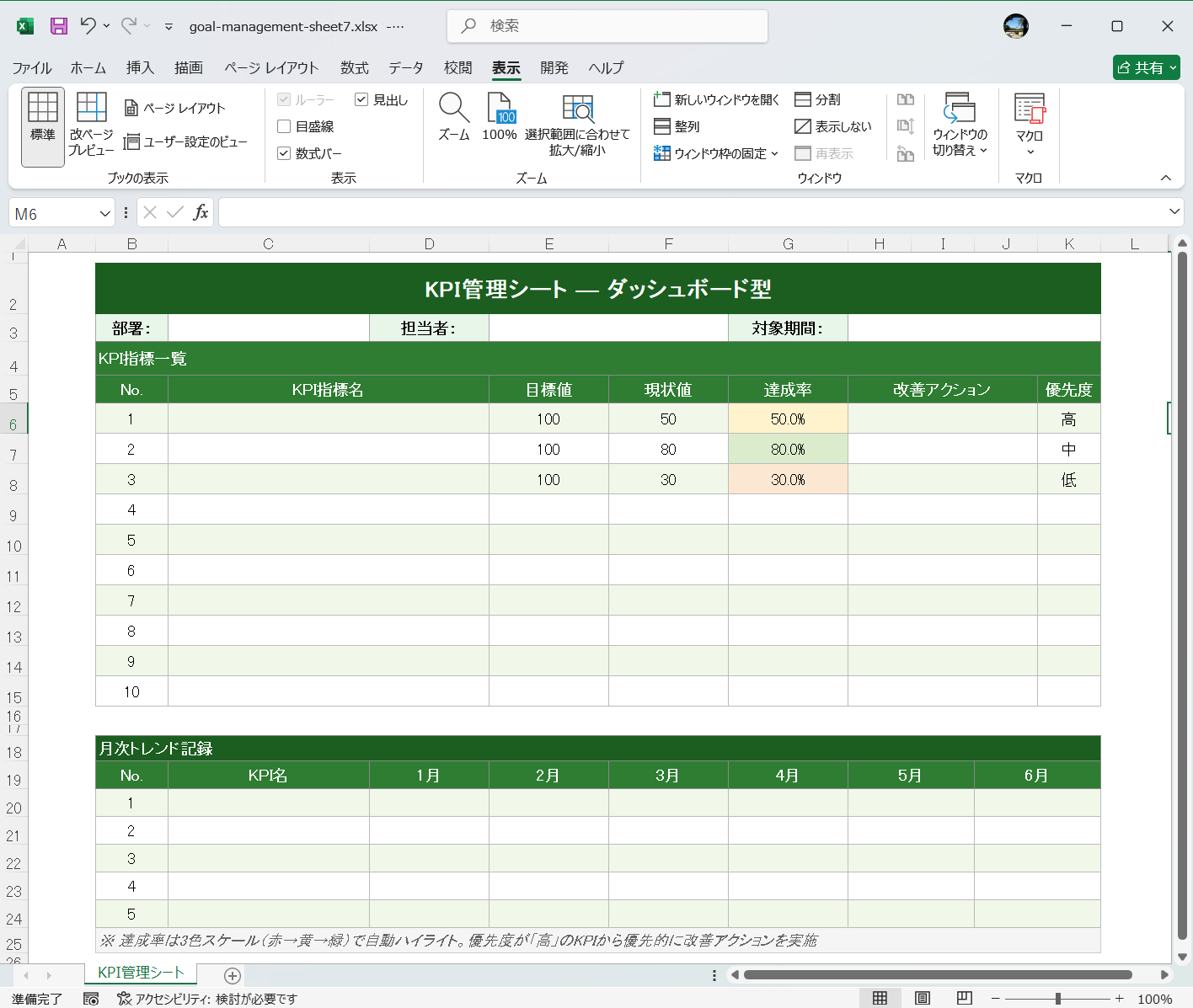Click zoom in plus button
The image size is (1193, 1008).
pos(1120,999)
